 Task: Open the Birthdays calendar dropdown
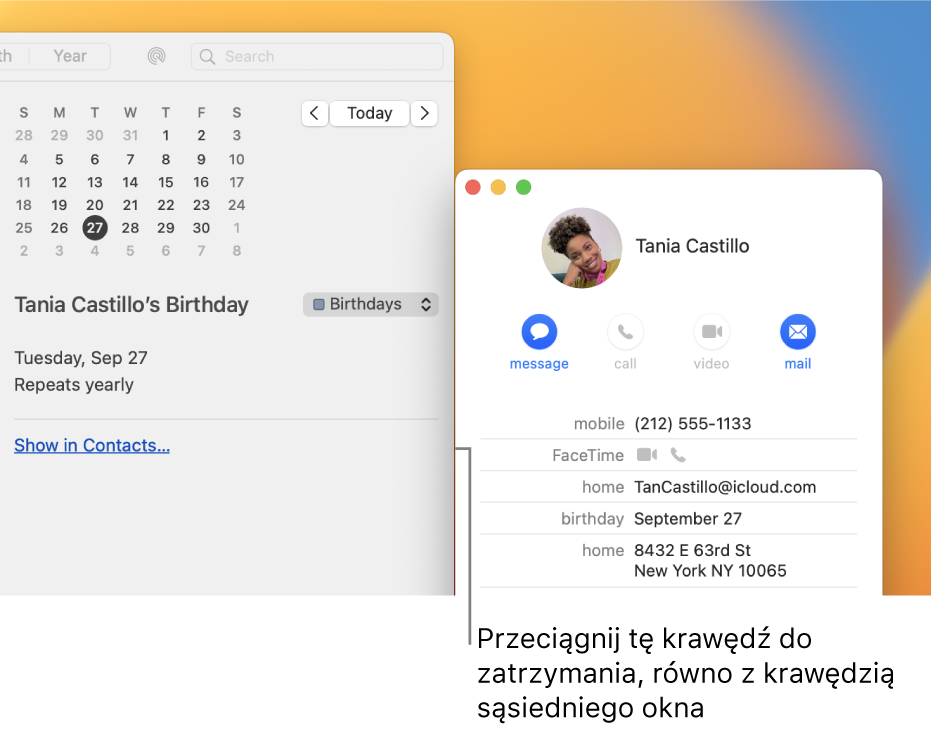(370, 305)
